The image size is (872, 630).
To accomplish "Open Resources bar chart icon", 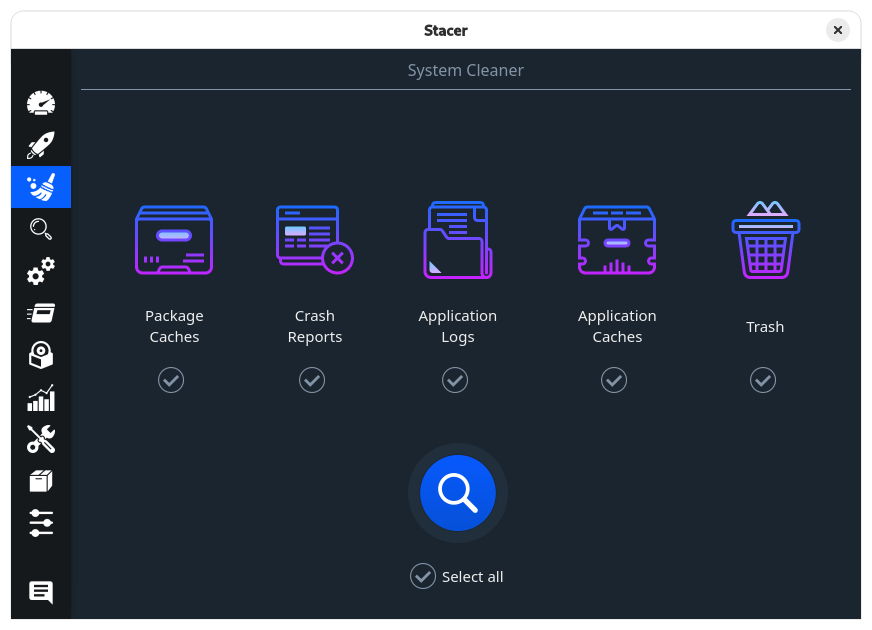I will pos(41,398).
